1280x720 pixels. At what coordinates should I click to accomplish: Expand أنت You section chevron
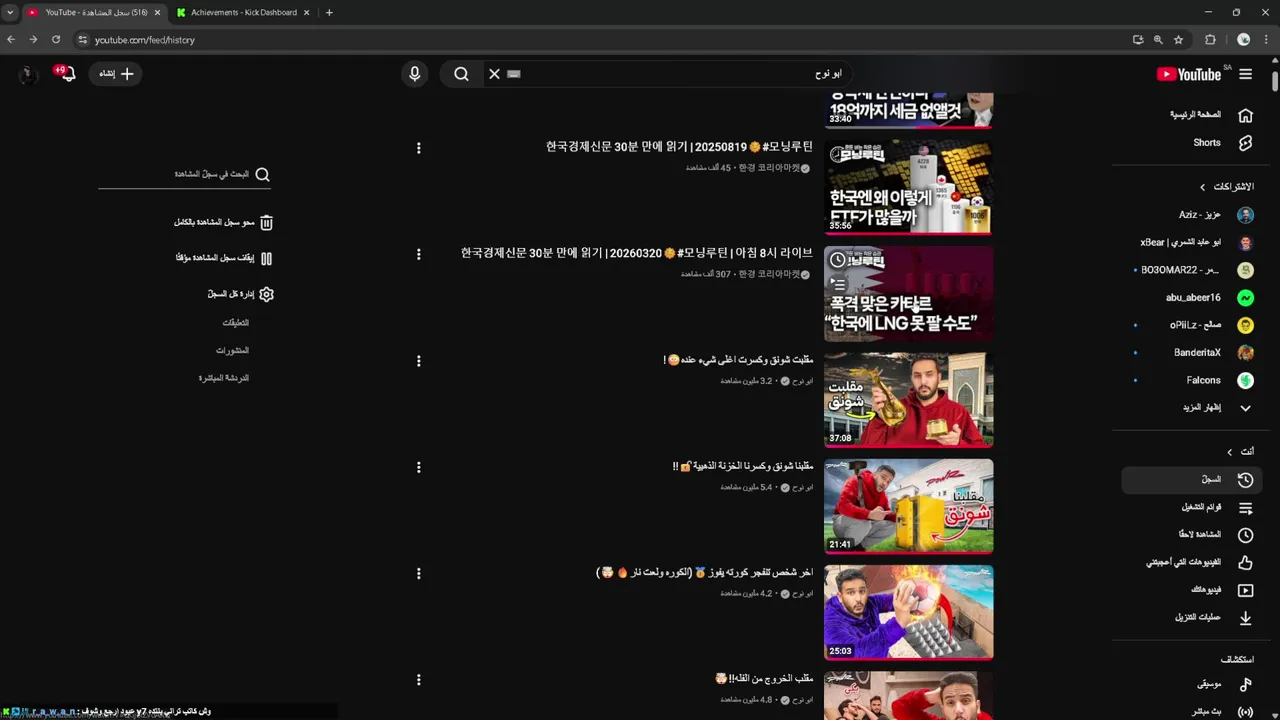point(1230,452)
